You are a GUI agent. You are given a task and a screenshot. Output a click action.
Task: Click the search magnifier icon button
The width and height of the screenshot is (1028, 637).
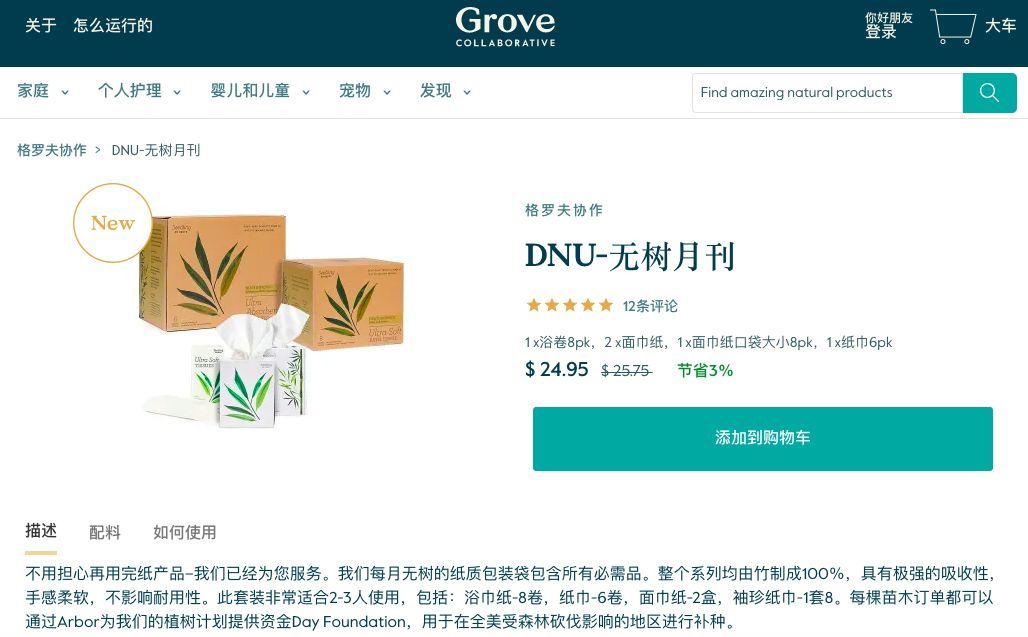click(989, 92)
